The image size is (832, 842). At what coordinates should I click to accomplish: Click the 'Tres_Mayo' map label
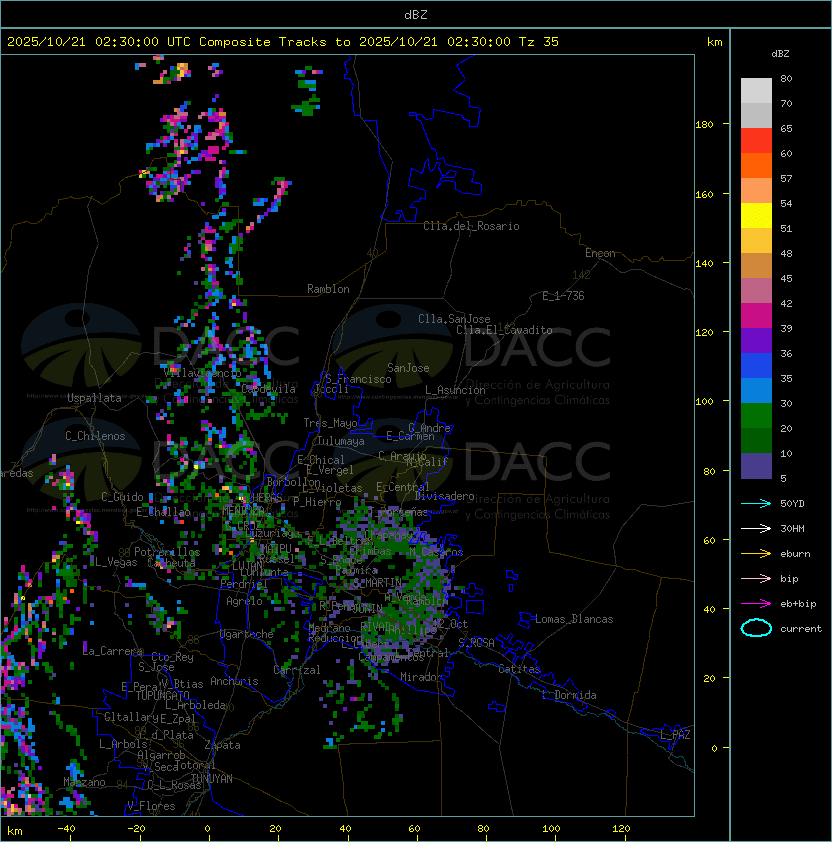(x=330, y=423)
